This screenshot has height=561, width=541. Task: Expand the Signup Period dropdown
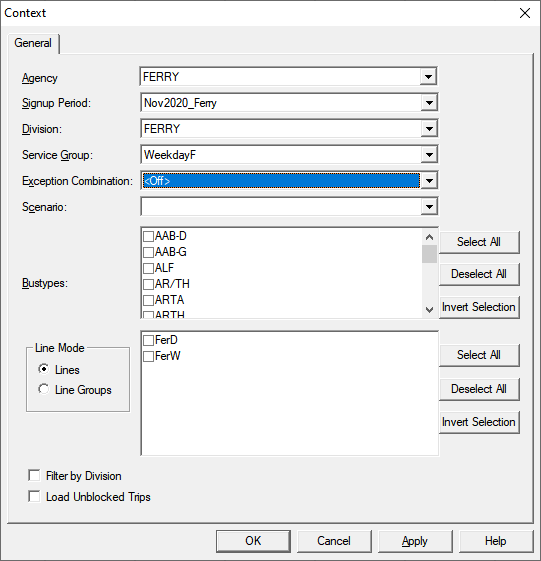[429, 103]
